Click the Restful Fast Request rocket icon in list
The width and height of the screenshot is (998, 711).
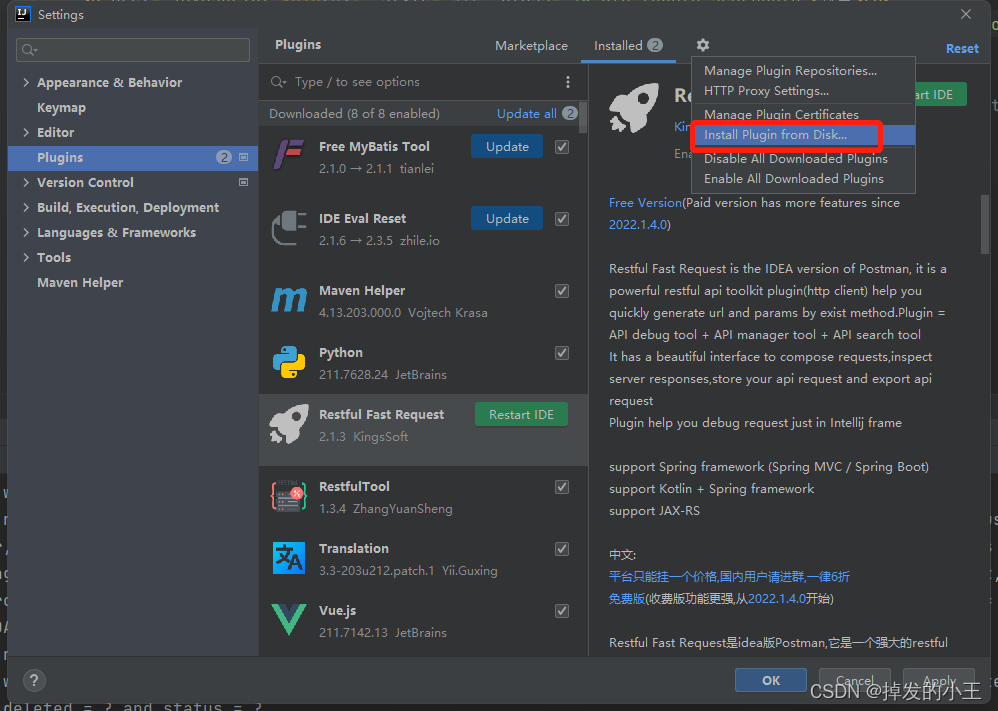pyautogui.click(x=289, y=423)
